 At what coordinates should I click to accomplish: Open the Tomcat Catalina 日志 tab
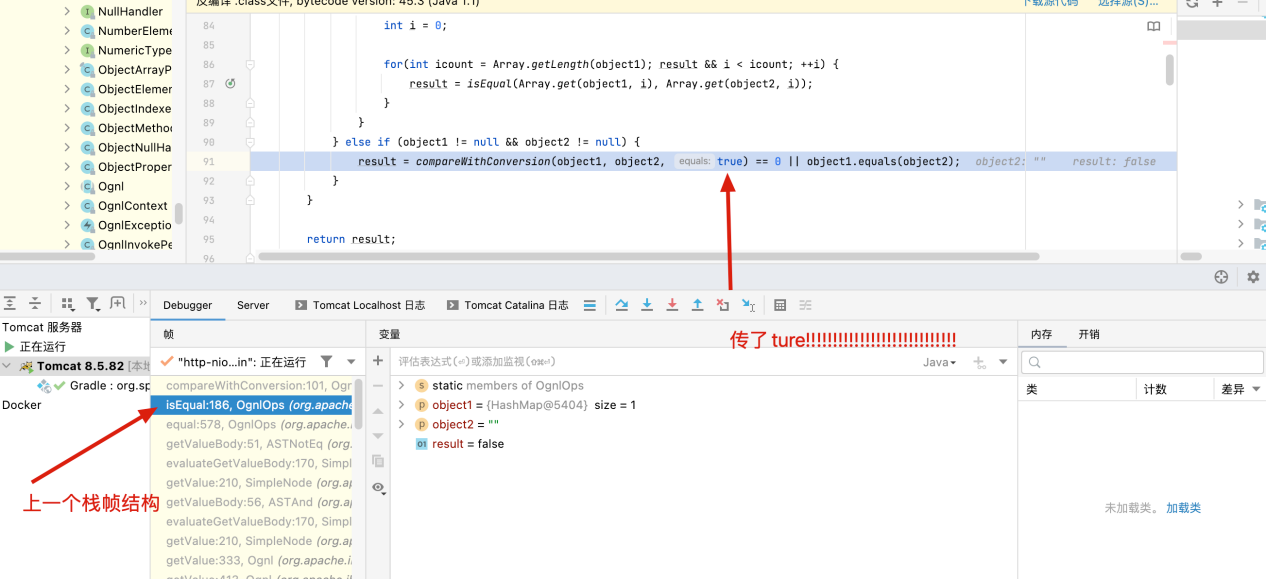507,305
